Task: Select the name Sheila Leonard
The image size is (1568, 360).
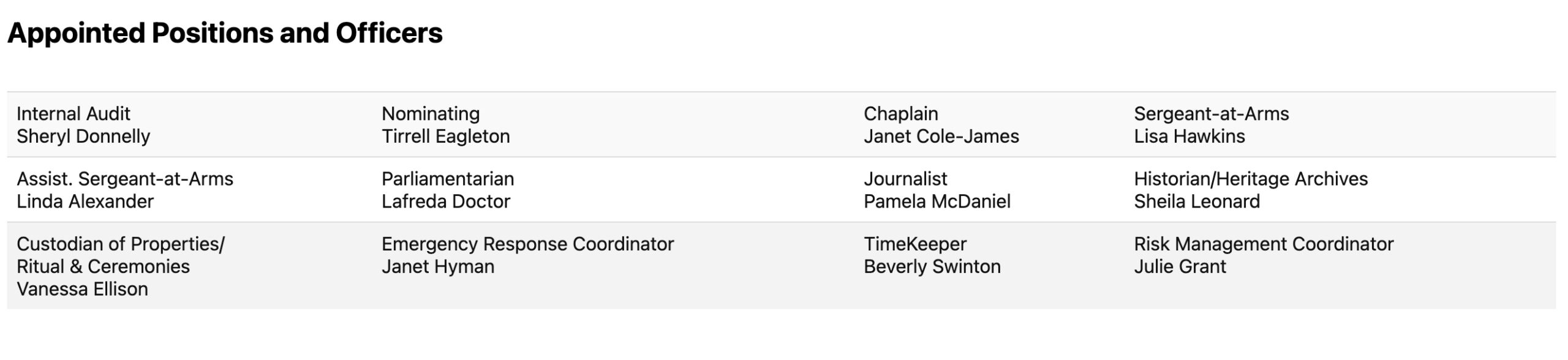Action: (1196, 202)
